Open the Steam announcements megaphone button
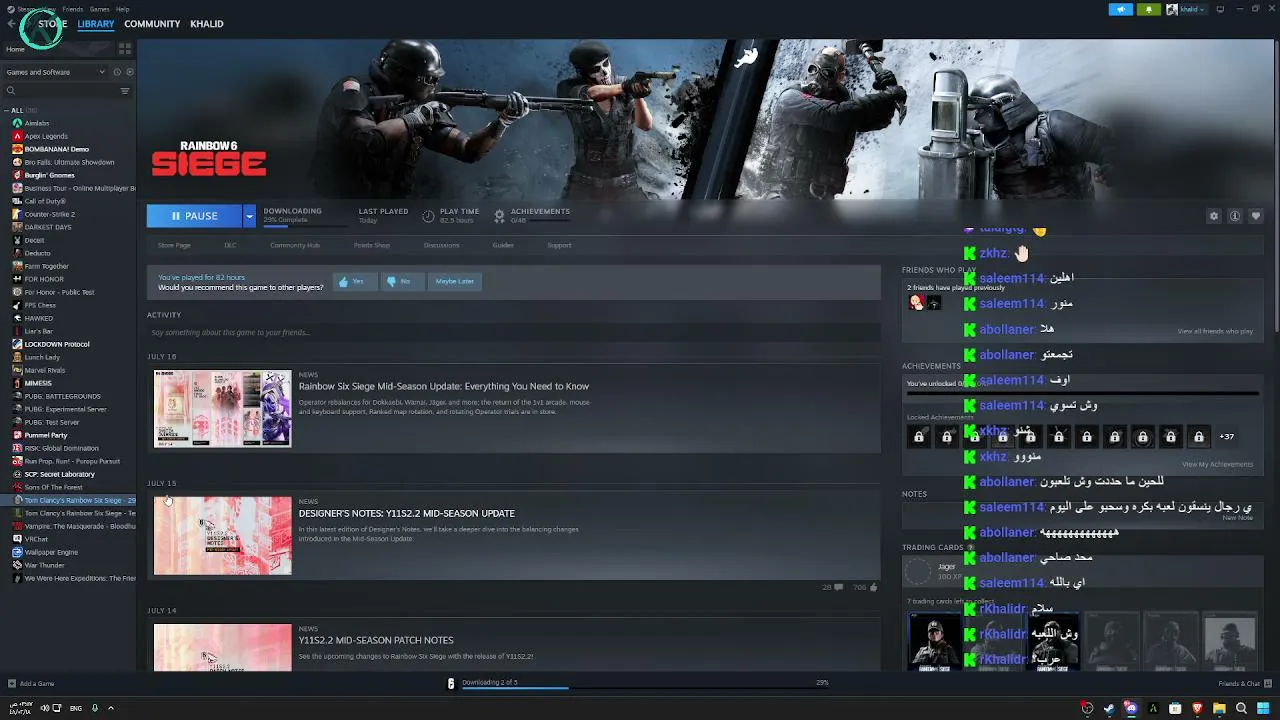The image size is (1280, 720). [x=1120, y=9]
